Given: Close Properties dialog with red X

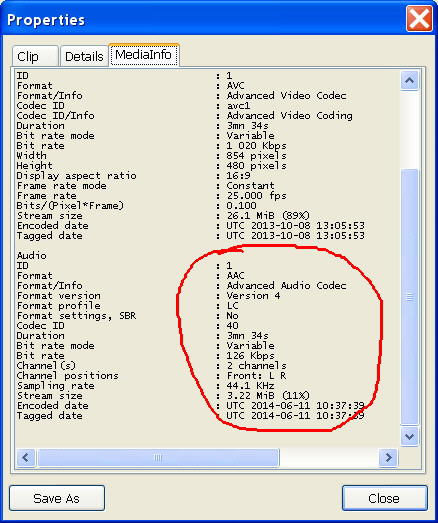Looking at the screenshot, I should pos(419,19).
